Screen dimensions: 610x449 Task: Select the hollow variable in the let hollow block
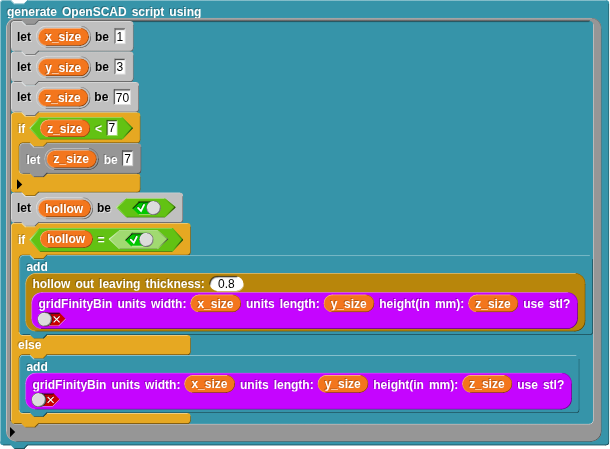coord(64,209)
